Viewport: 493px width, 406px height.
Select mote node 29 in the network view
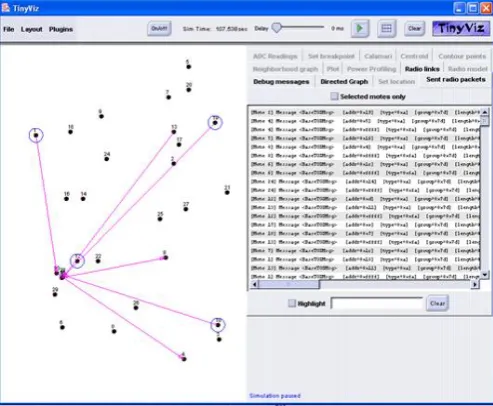[x=55, y=294]
